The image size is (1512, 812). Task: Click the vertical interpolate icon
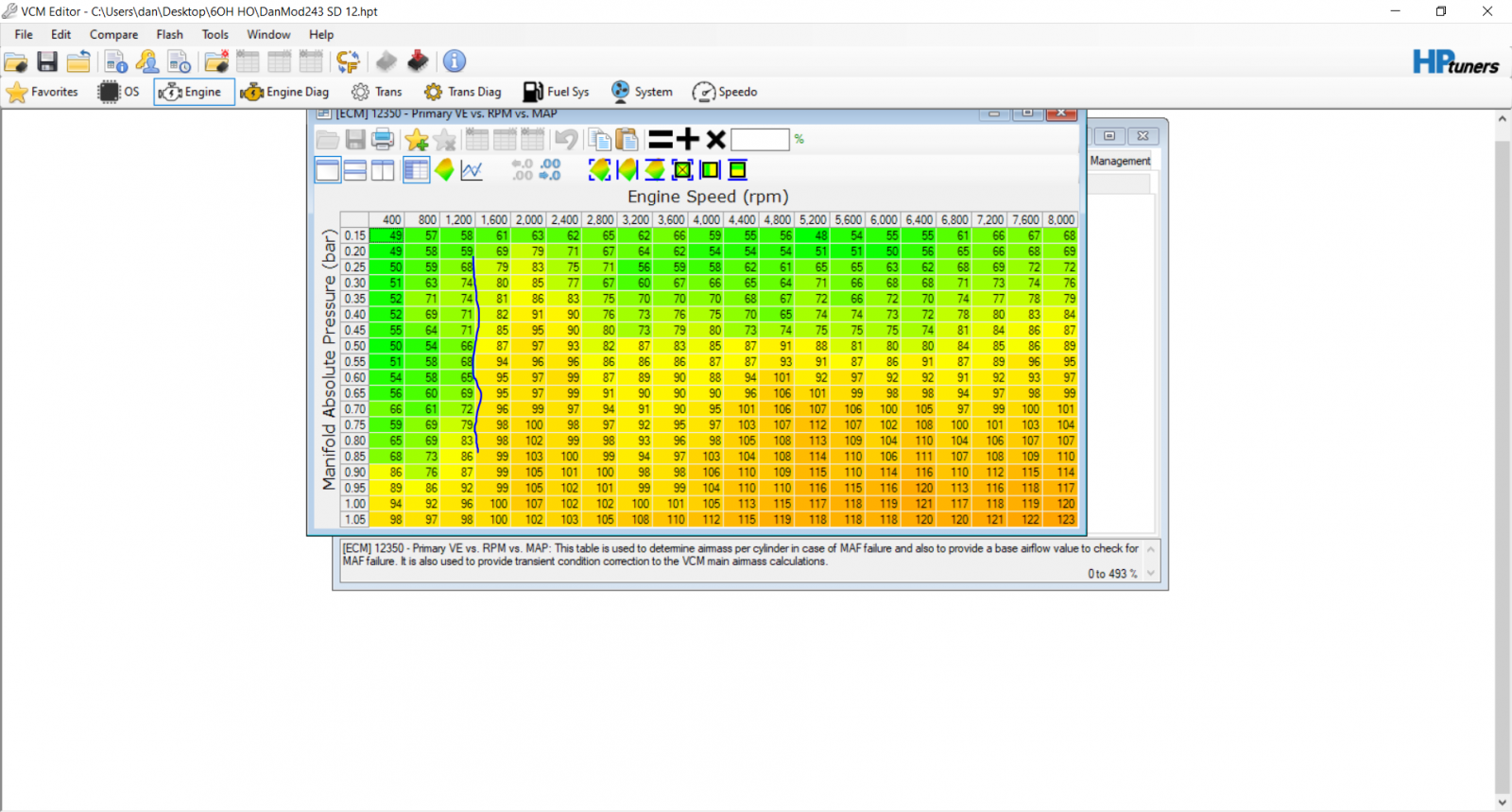pos(655,170)
